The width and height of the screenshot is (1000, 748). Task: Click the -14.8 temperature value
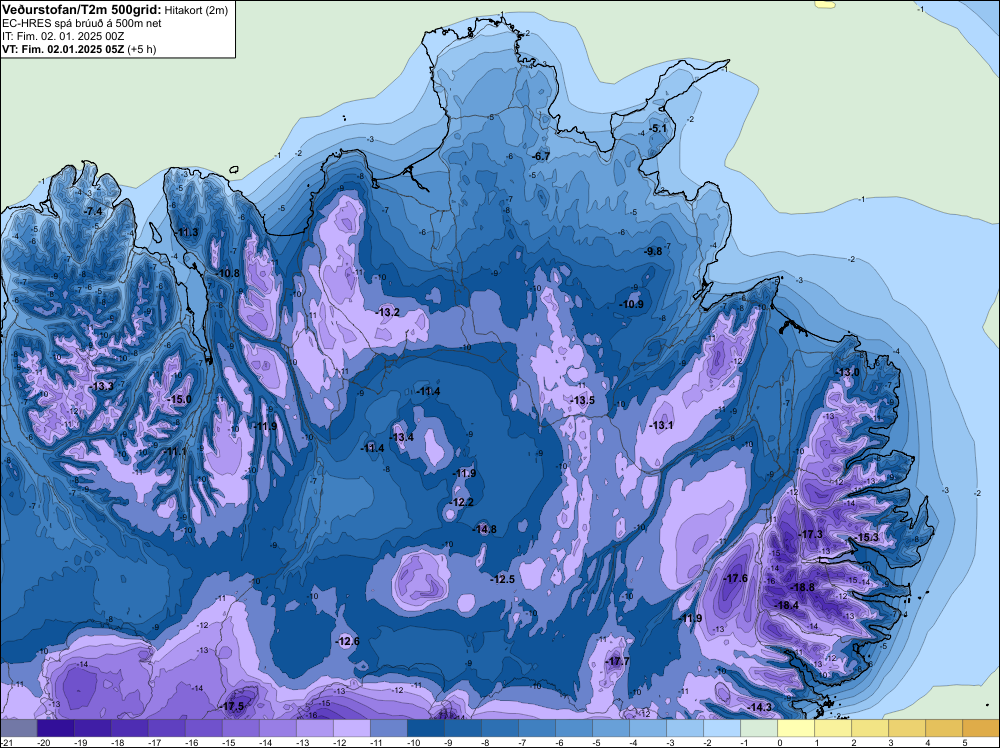pos(483,529)
